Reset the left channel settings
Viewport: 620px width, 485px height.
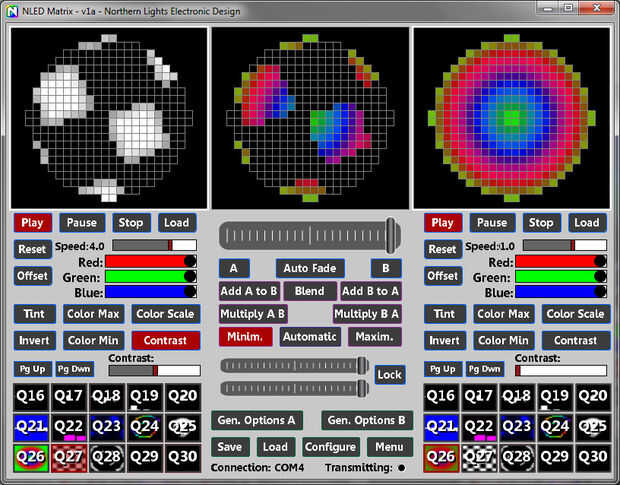(x=33, y=250)
